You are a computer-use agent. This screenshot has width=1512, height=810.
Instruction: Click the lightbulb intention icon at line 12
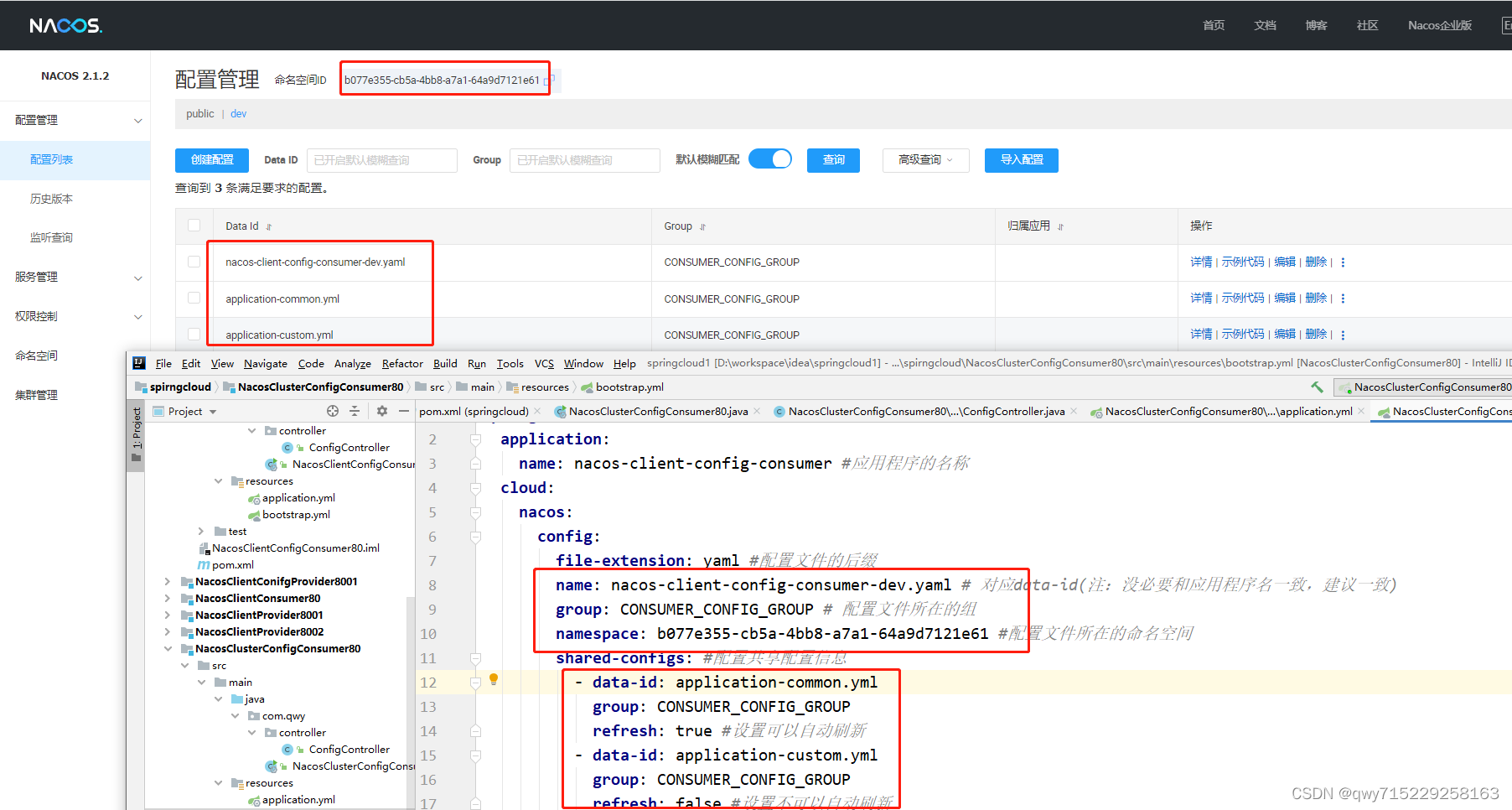pyautogui.click(x=494, y=679)
